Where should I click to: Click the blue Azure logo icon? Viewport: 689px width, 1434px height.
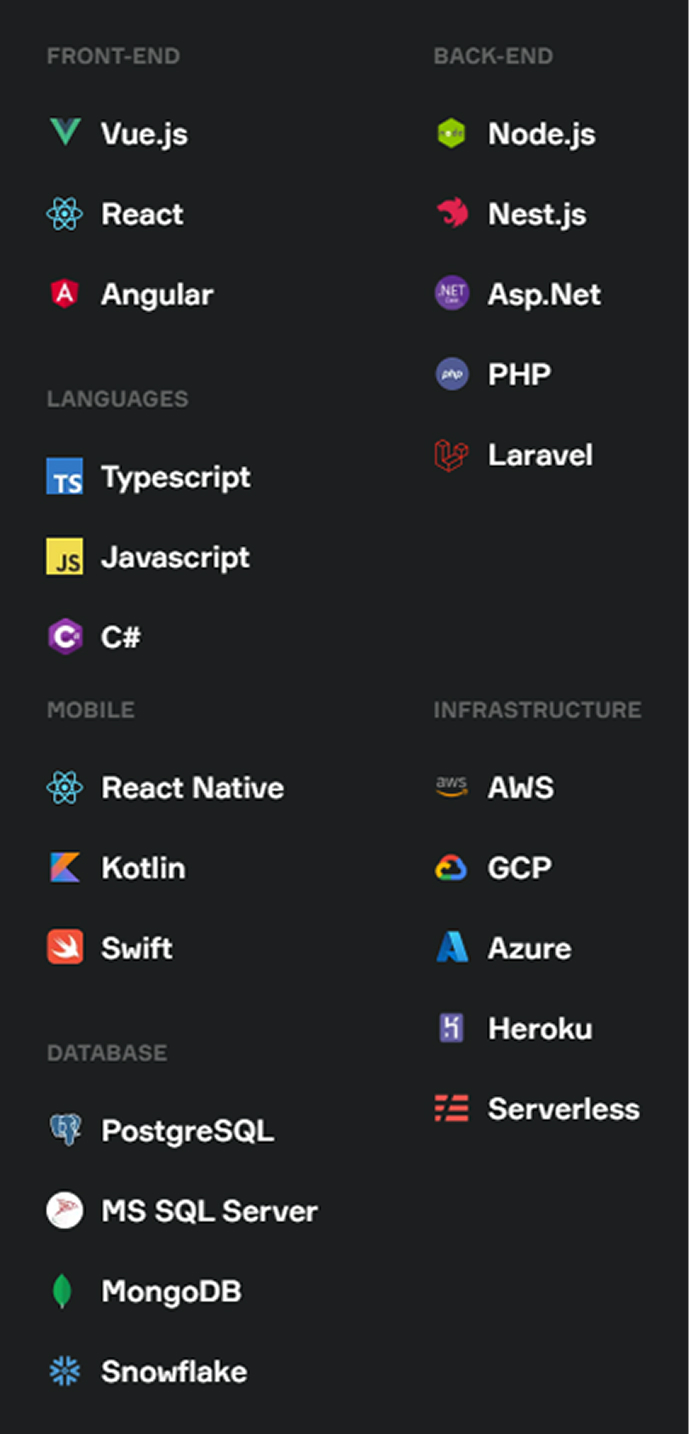452,947
